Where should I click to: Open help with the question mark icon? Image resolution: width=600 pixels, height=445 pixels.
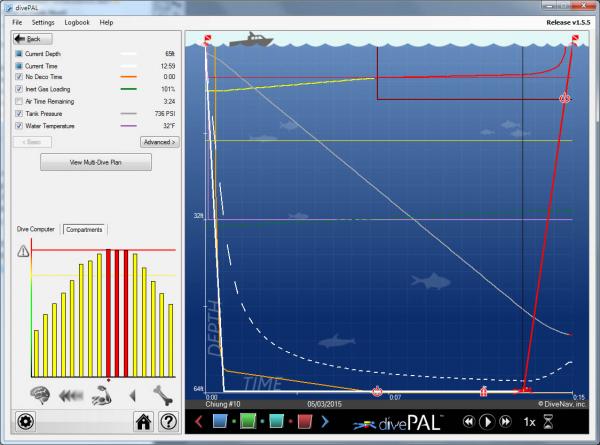[168, 421]
